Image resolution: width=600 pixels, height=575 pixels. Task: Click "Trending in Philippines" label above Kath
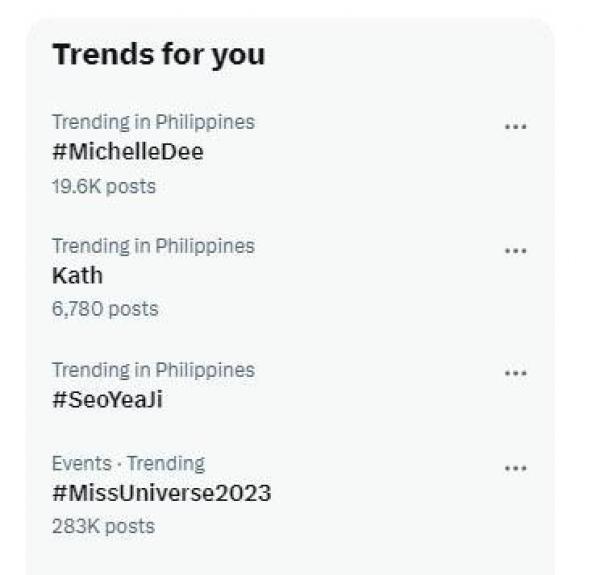(x=153, y=246)
